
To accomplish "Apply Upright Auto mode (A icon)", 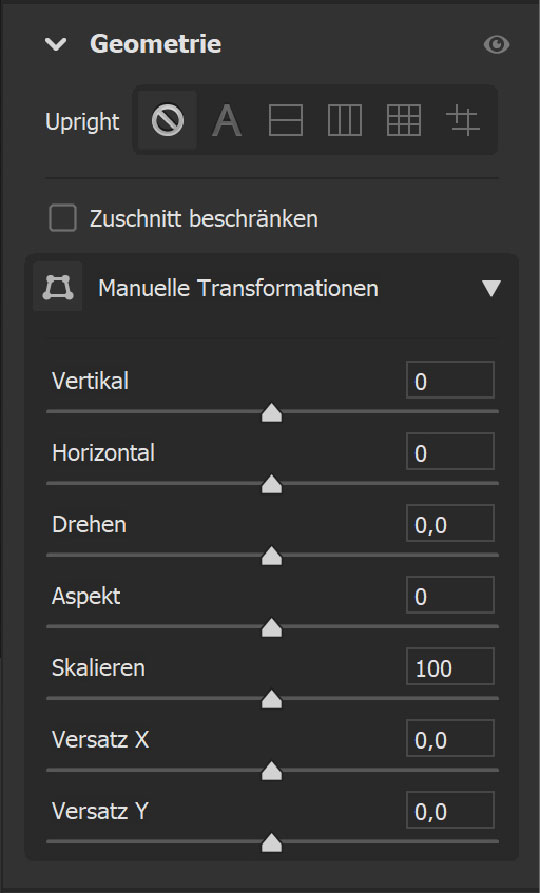I will coord(227,121).
